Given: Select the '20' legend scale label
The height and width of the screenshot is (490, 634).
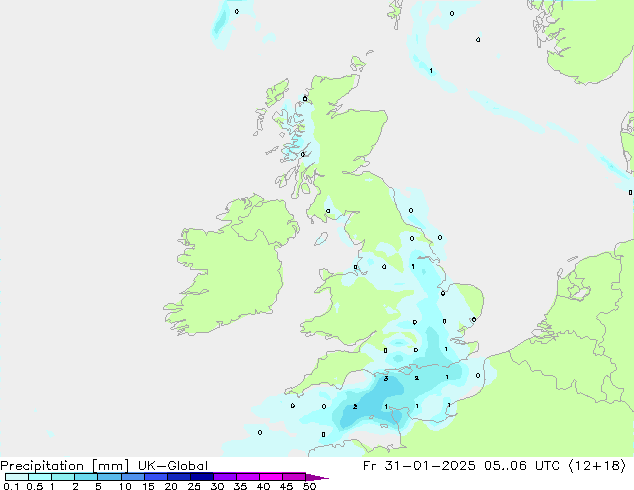Looking at the screenshot, I should 171,486.
